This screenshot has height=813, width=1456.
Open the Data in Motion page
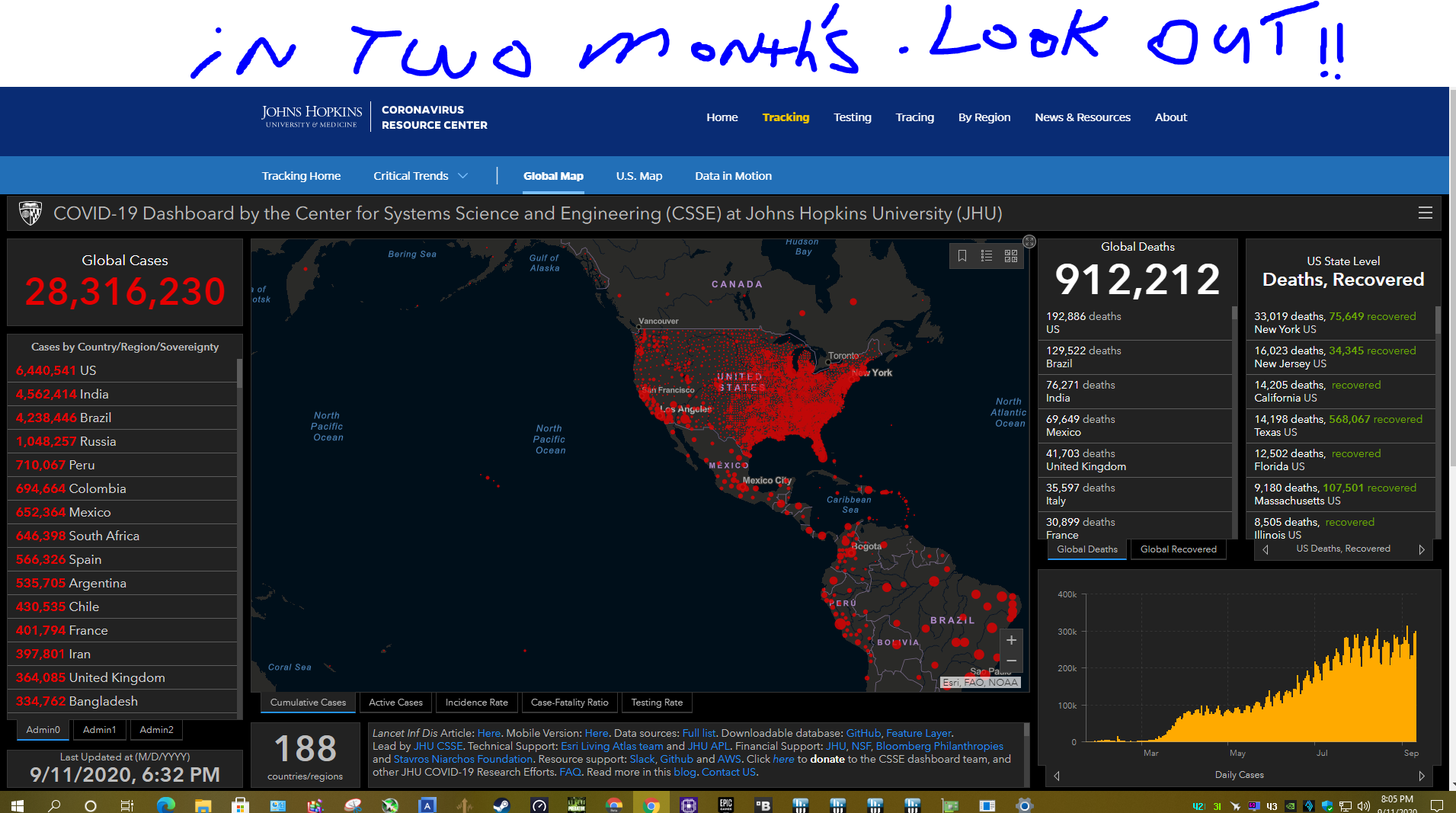click(733, 176)
